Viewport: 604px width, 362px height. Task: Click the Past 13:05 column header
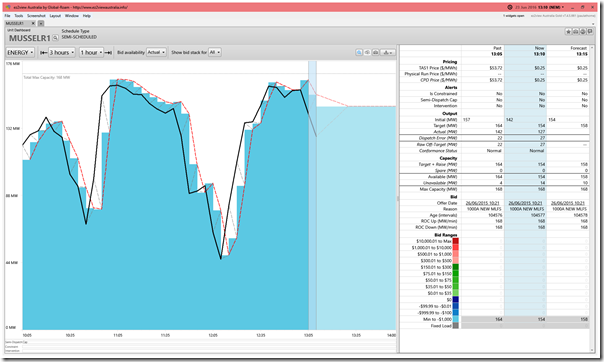point(483,51)
